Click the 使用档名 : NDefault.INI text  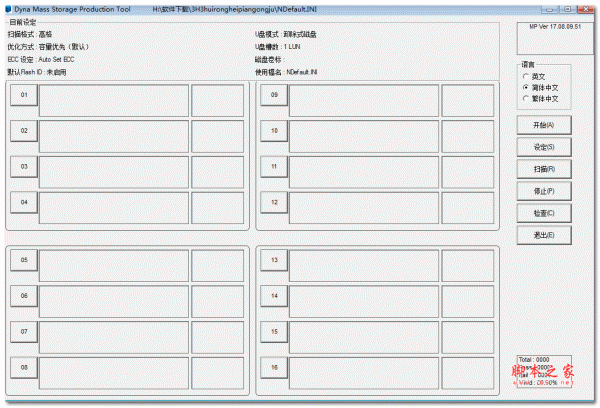(286, 72)
